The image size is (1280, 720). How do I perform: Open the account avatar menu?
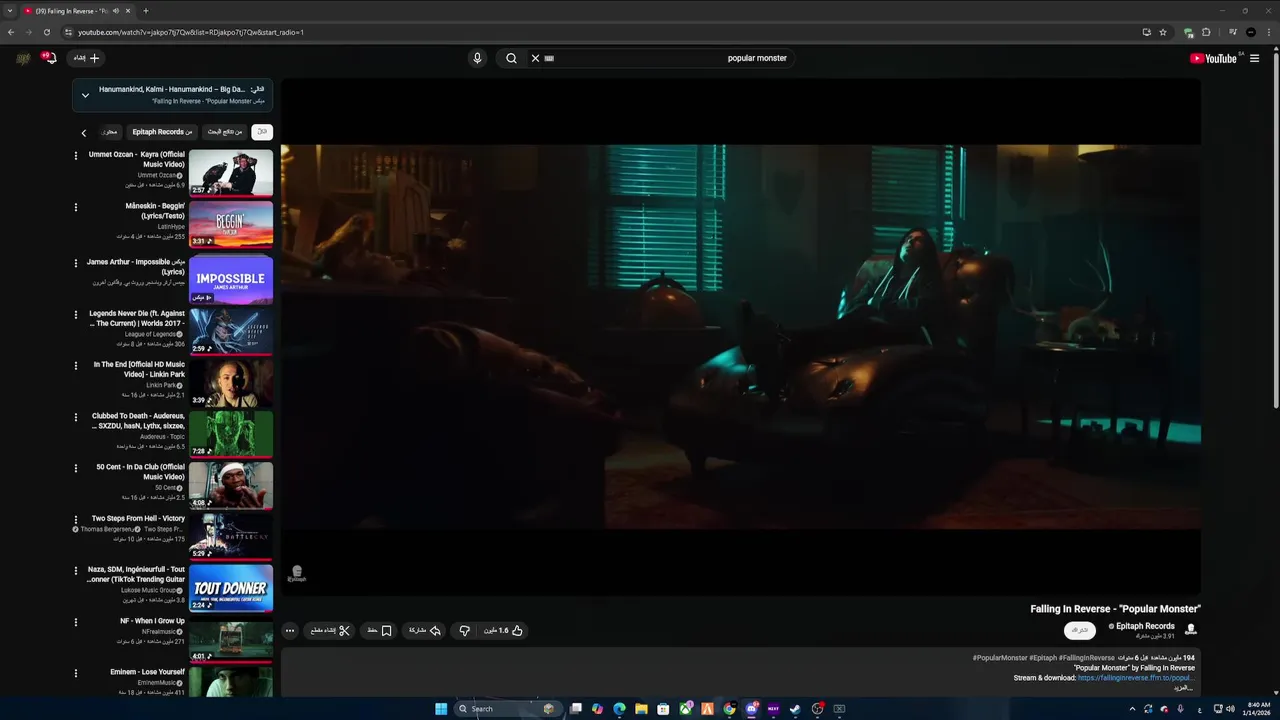coord(23,58)
